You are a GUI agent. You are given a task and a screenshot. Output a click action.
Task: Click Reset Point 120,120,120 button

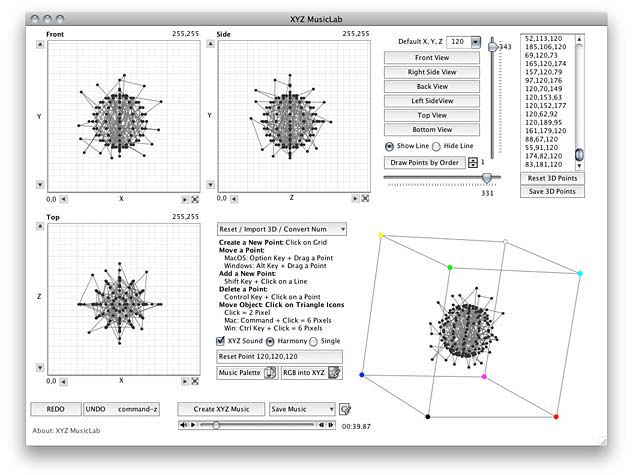click(280, 356)
